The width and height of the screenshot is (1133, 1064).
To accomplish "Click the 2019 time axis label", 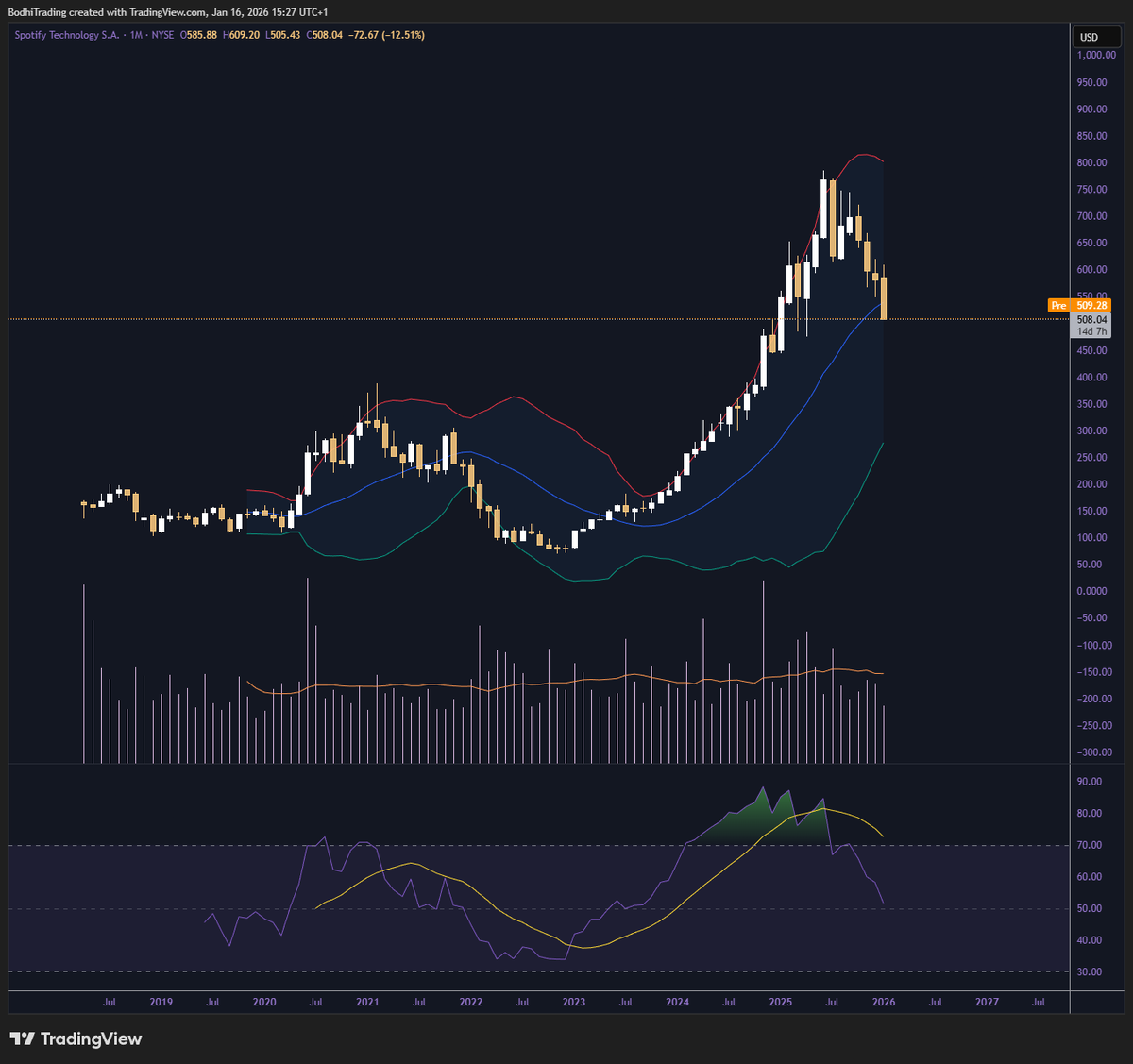I will (161, 1002).
